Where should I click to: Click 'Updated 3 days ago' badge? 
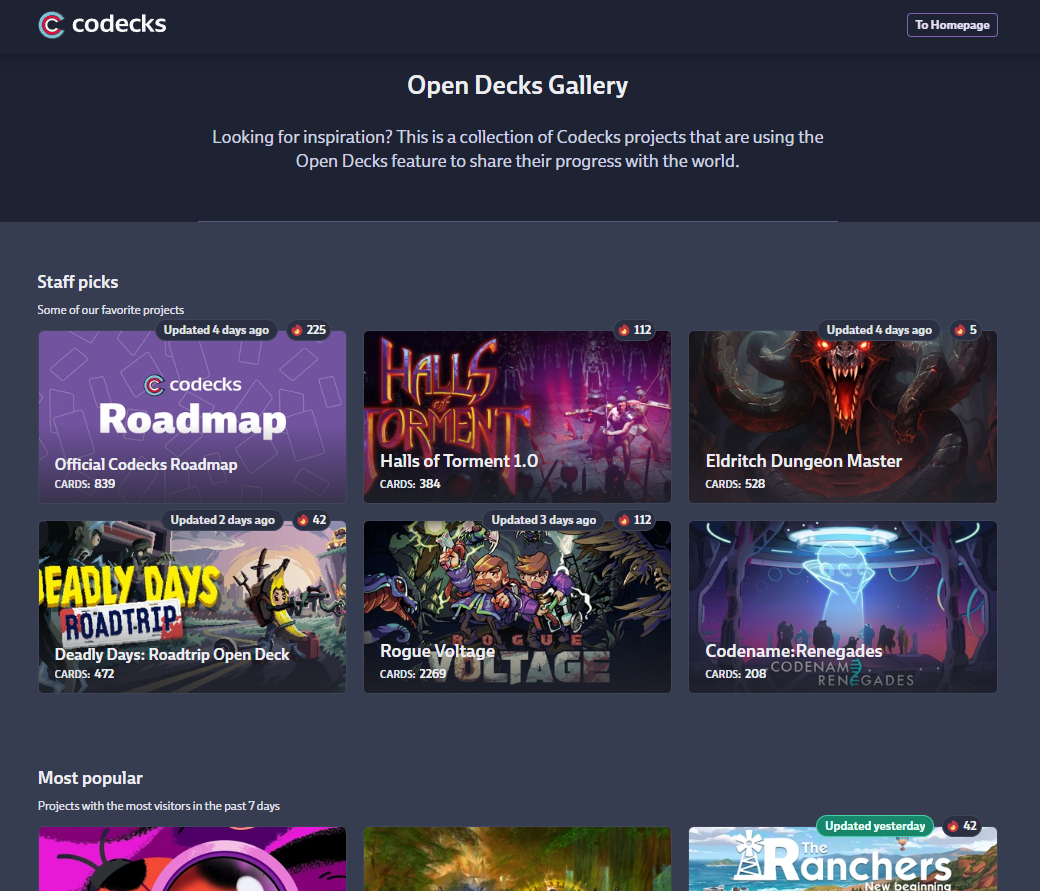[543, 519]
